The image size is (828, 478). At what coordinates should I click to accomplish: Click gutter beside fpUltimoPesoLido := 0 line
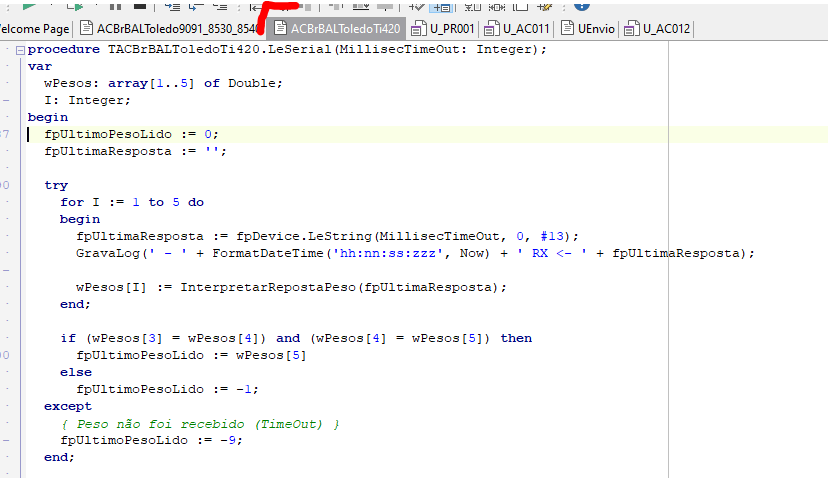pos(6,134)
